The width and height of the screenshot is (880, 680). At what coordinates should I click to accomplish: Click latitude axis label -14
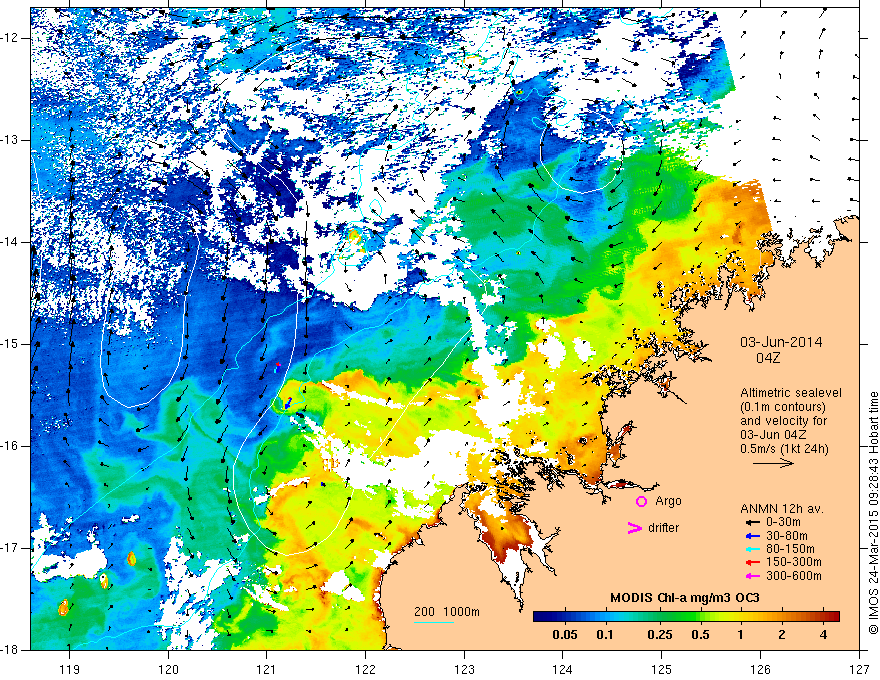pos(10,242)
